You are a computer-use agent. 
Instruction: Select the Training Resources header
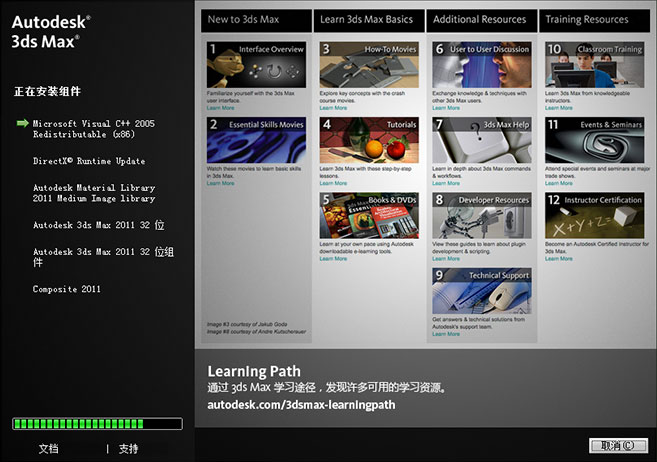coord(595,21)
